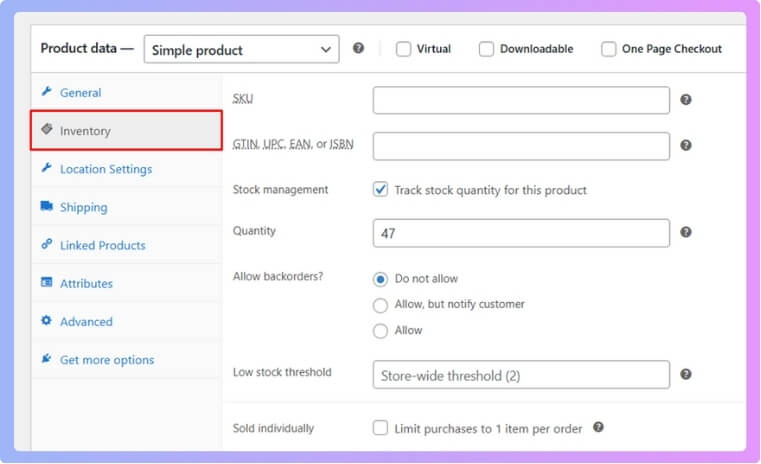This screenshot has width=761, height=464.
Task: Click the wrench icon beside Location Settings
Action: [47, 168]
